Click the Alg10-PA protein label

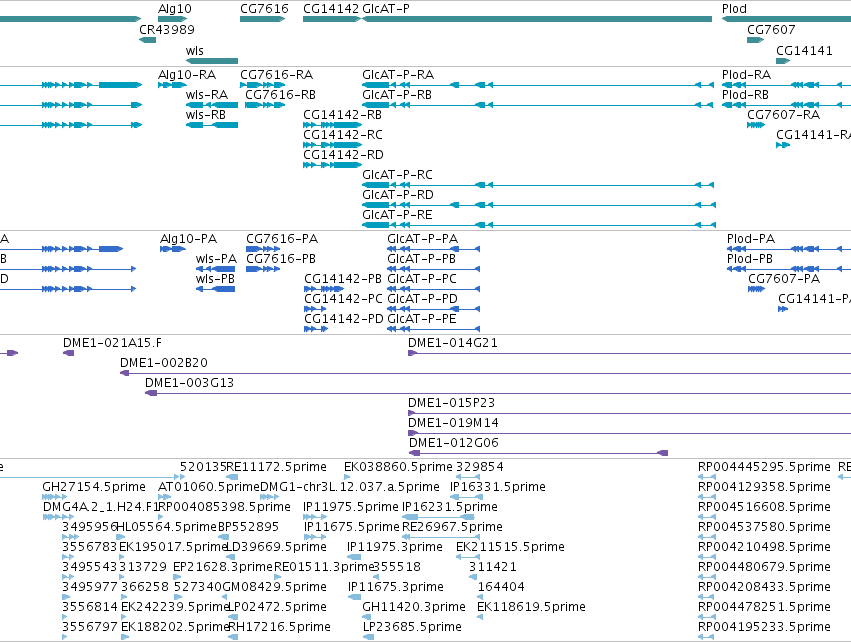188,239
